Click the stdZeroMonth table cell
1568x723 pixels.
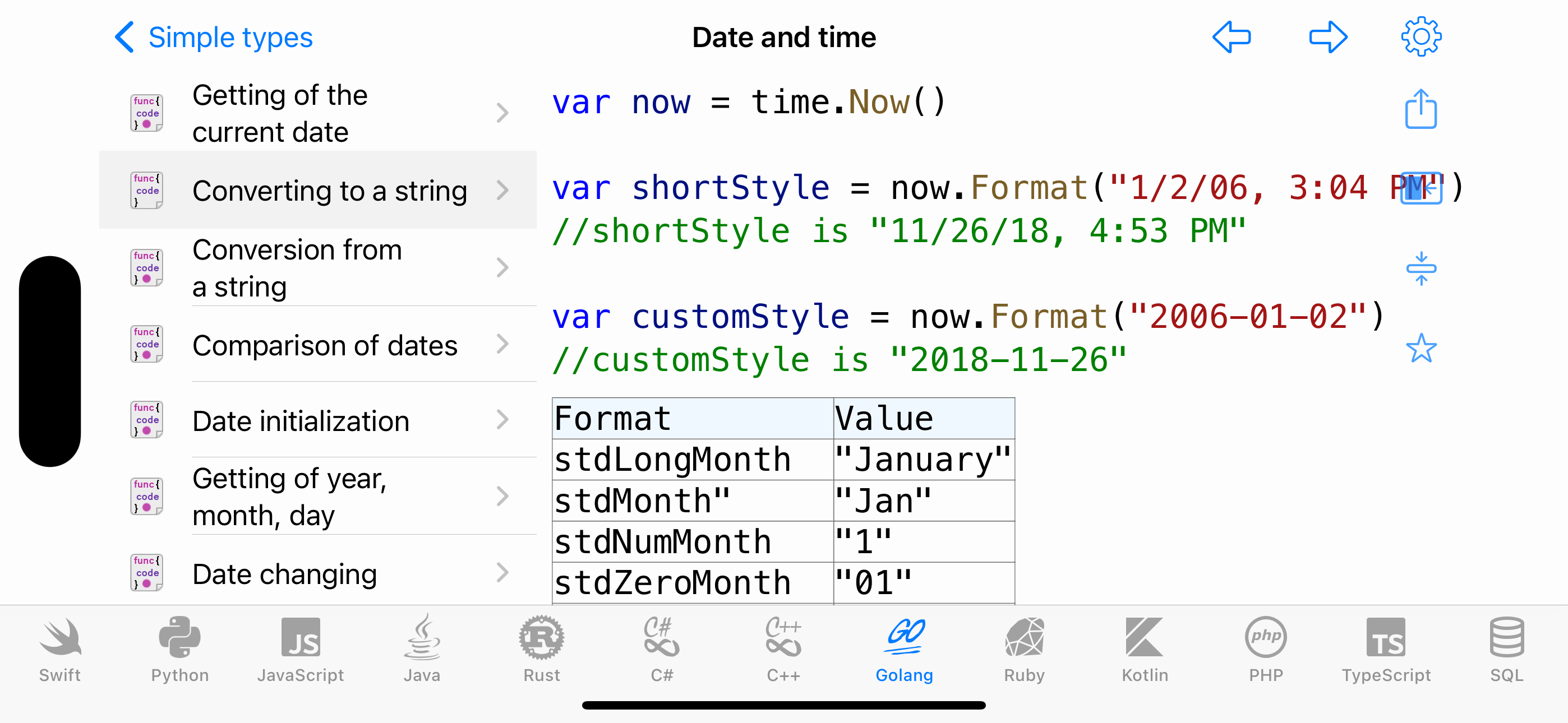click(693, 583)
